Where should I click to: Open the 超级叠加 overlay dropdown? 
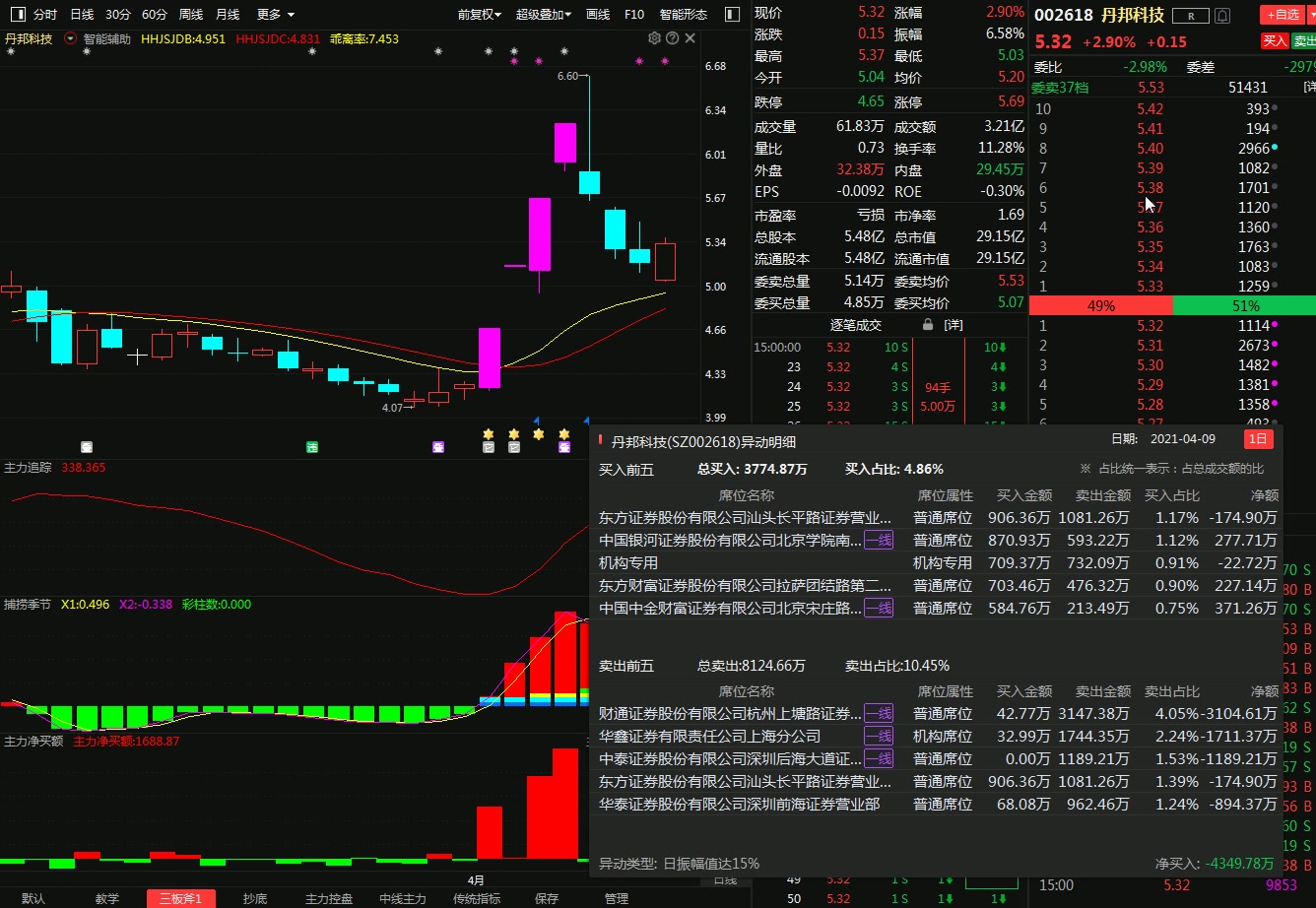pyautogui.click(x=545, y=15)
